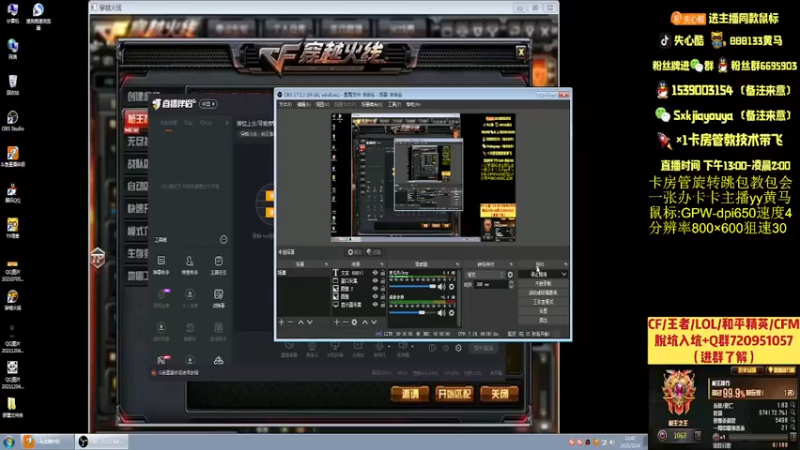Remove the selected scene in OBS

(x=290, y=322)
